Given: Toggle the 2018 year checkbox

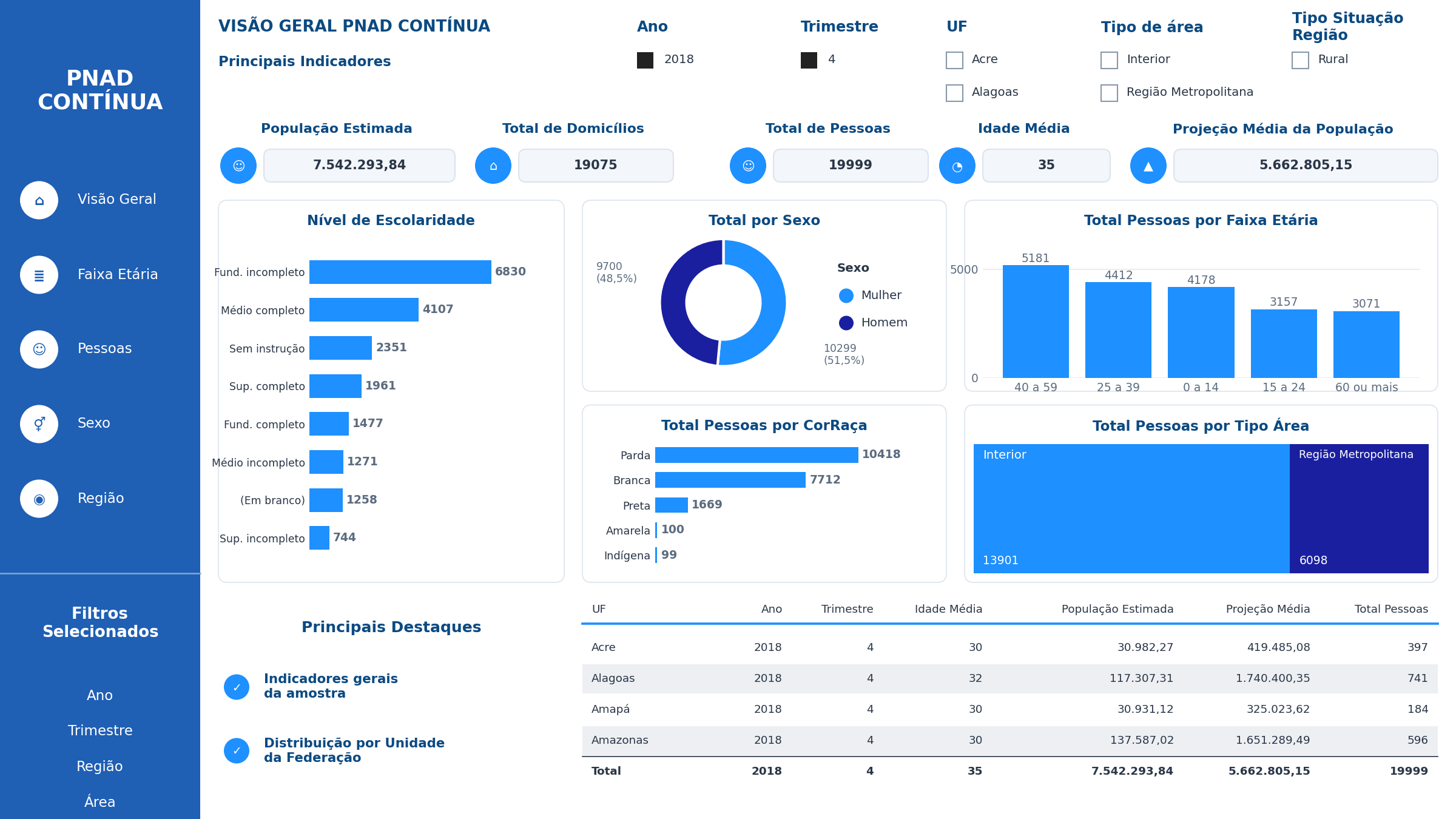Looking at the screenshot, I should coord(645,60).
